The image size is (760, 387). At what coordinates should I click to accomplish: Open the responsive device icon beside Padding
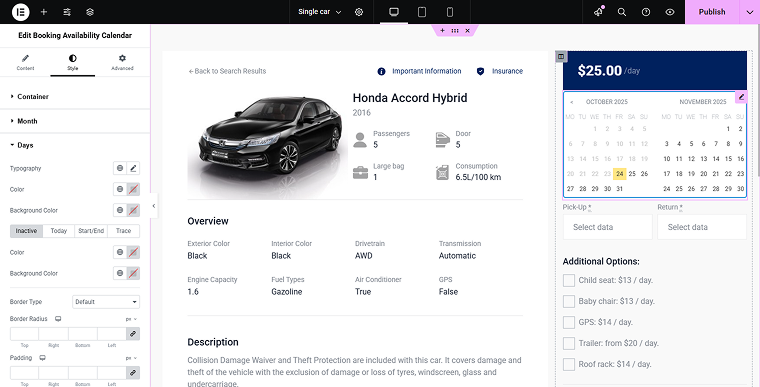coord(43,358)
